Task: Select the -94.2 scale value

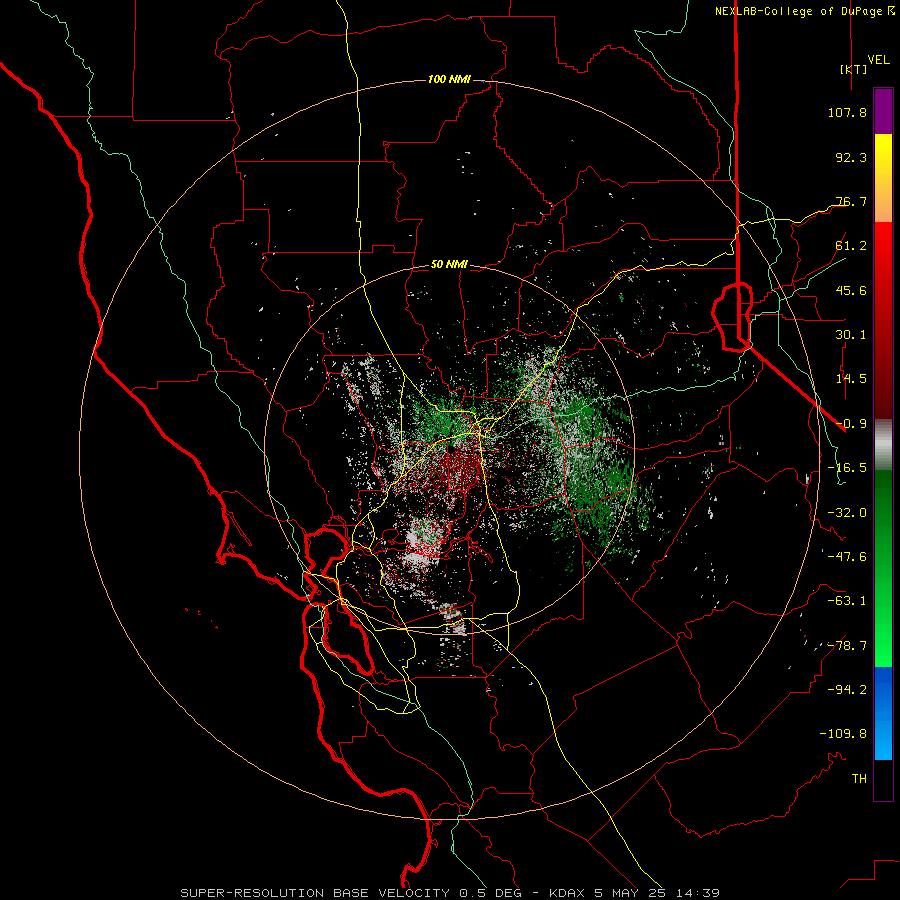Action: click(847, 690)
